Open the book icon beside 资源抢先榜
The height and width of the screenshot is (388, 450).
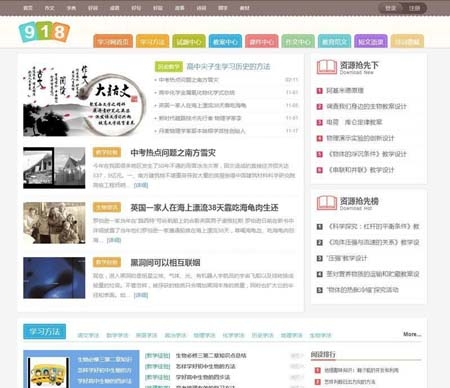[x=326, y=203]
